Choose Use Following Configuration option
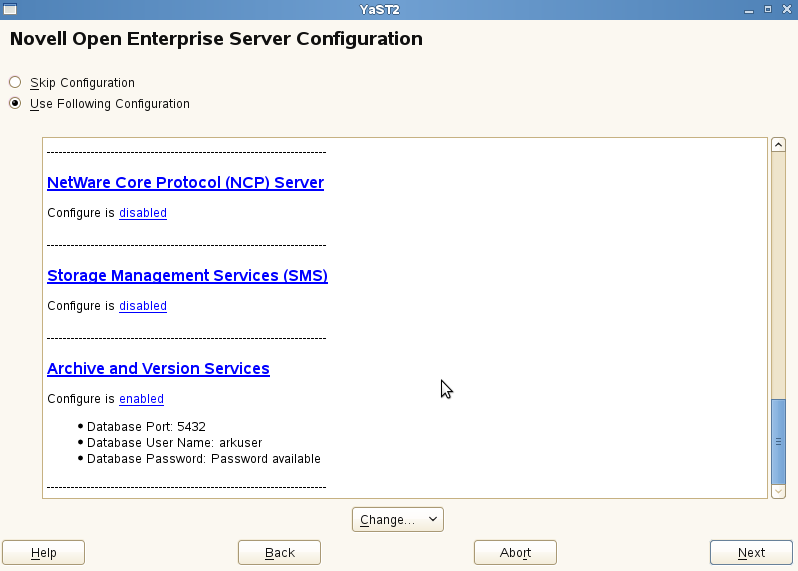The image size is (798, 571). click(x=15, y=104)
